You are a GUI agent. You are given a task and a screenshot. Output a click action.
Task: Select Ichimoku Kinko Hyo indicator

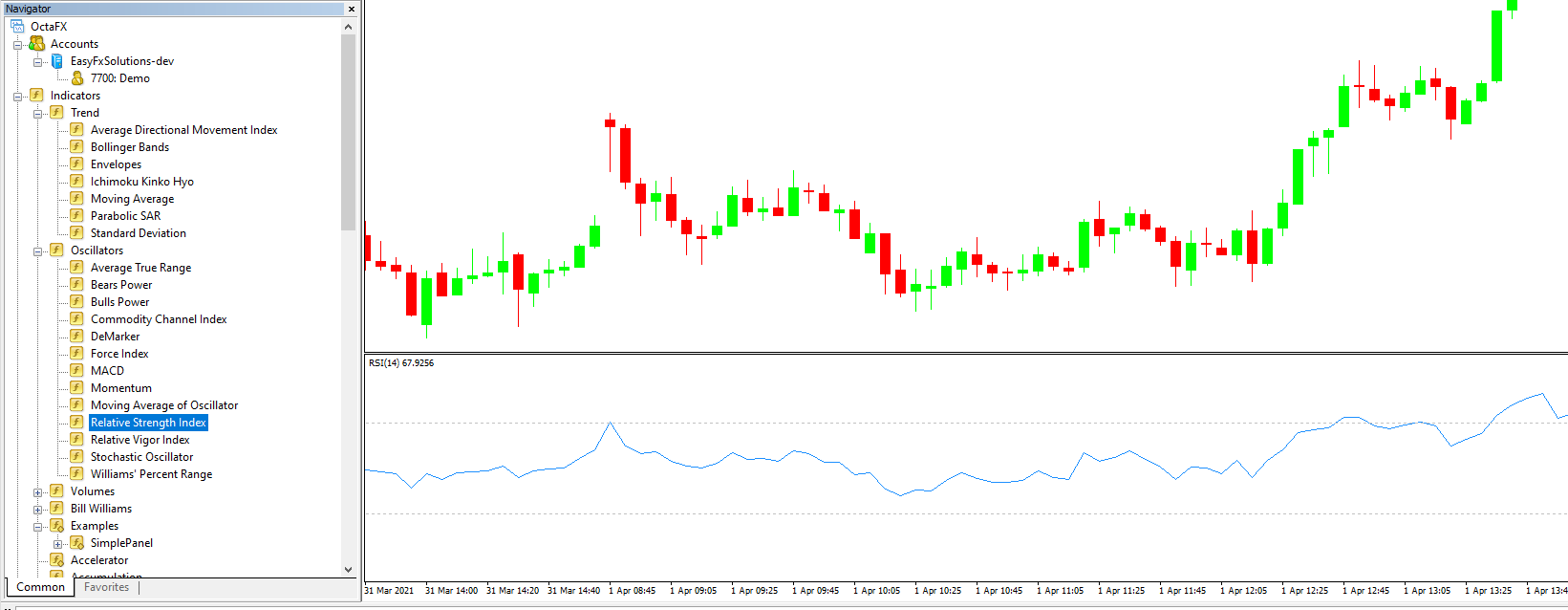tap(141, 182)
